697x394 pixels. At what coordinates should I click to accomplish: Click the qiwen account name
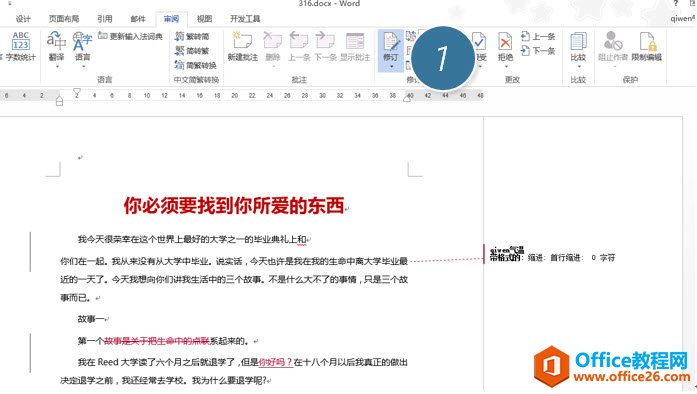pyautogui.click(x=682, y=19)
